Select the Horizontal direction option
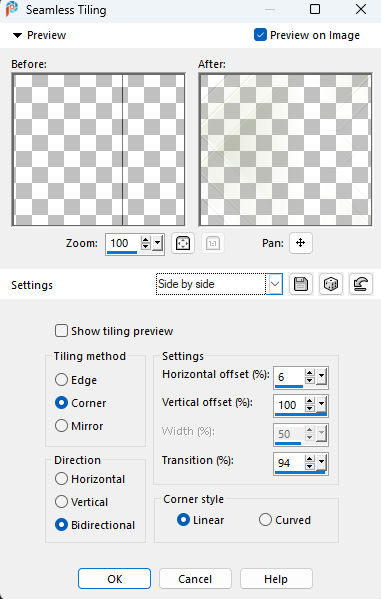This screenshot has height=599, width=381. coord(61,479)
